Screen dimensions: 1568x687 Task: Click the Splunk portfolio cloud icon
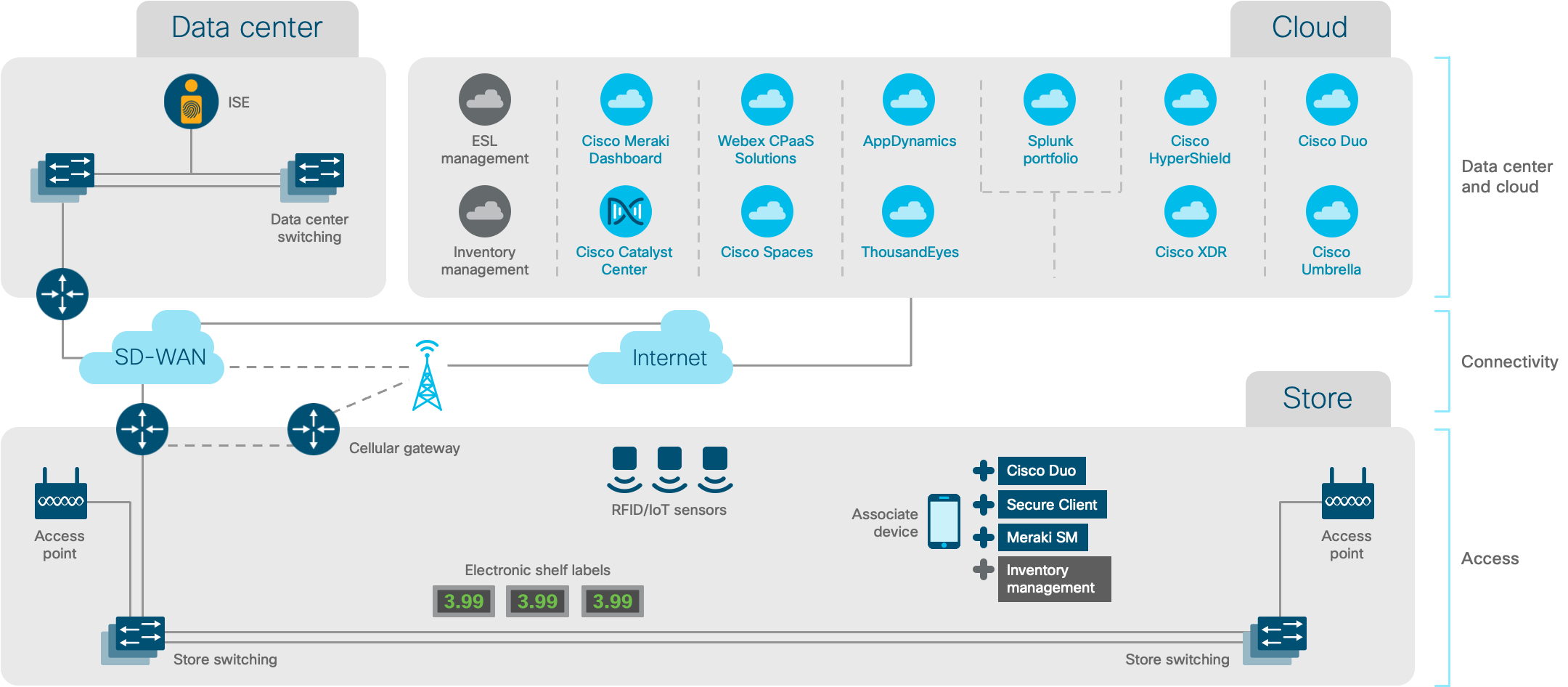pos(1050,99)
